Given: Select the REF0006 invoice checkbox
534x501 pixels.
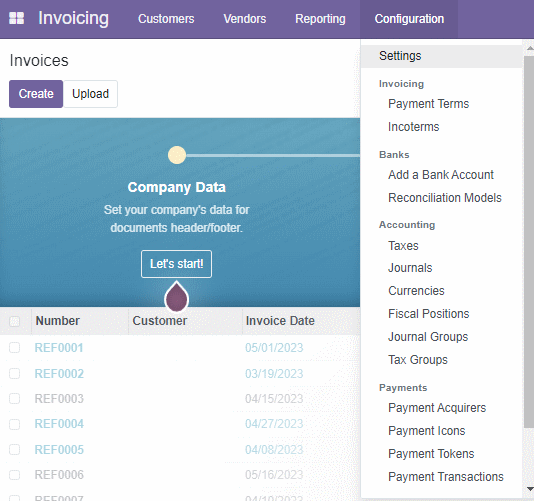Looking at the screenshot, I should (14, 475).
